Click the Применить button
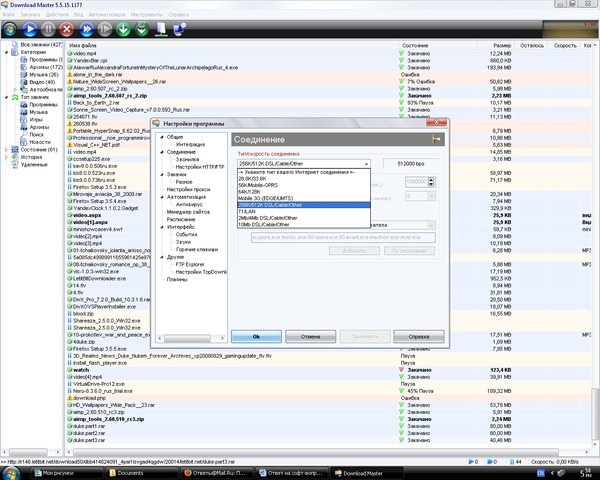The image size is (600, 480). tap(365, 336)
